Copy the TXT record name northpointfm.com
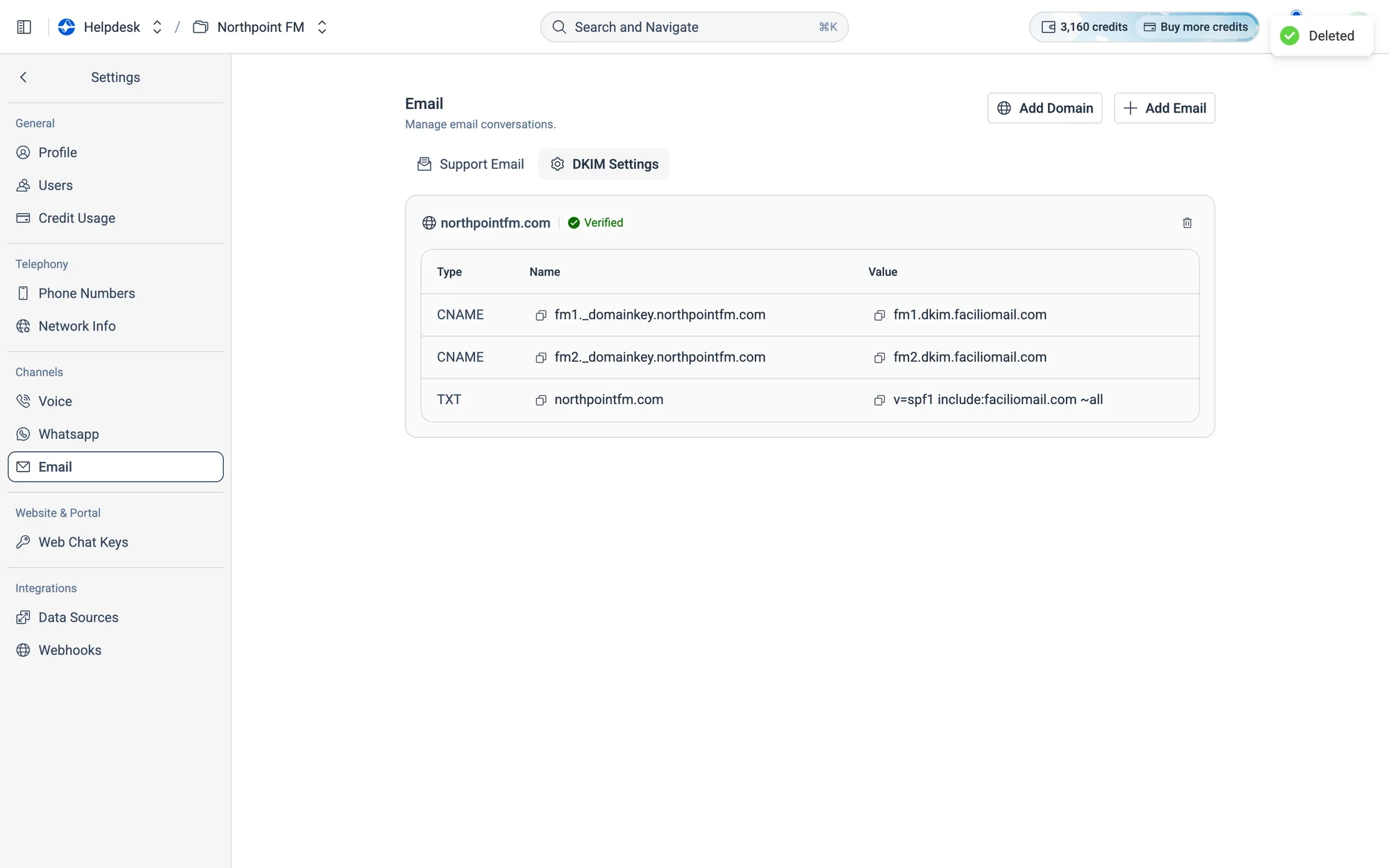 pos(541,400)
